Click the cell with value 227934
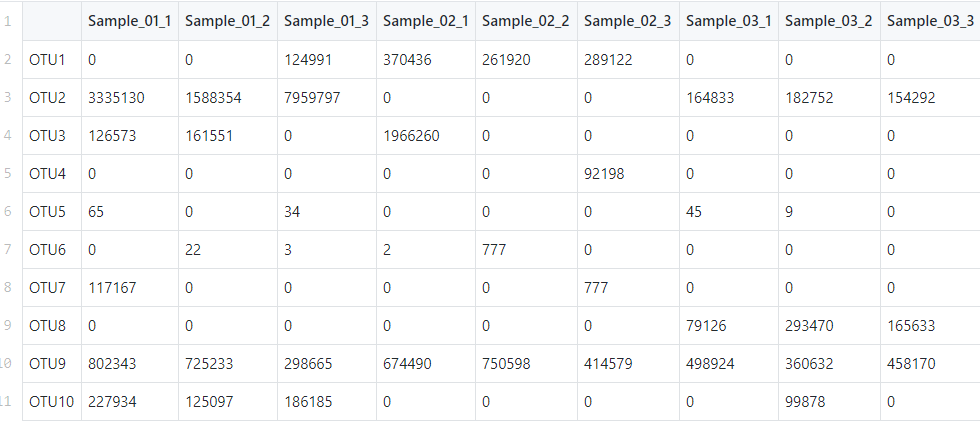The width and height of the screenshot is (980, 421). pyautogui.click(x=130, y=402)
